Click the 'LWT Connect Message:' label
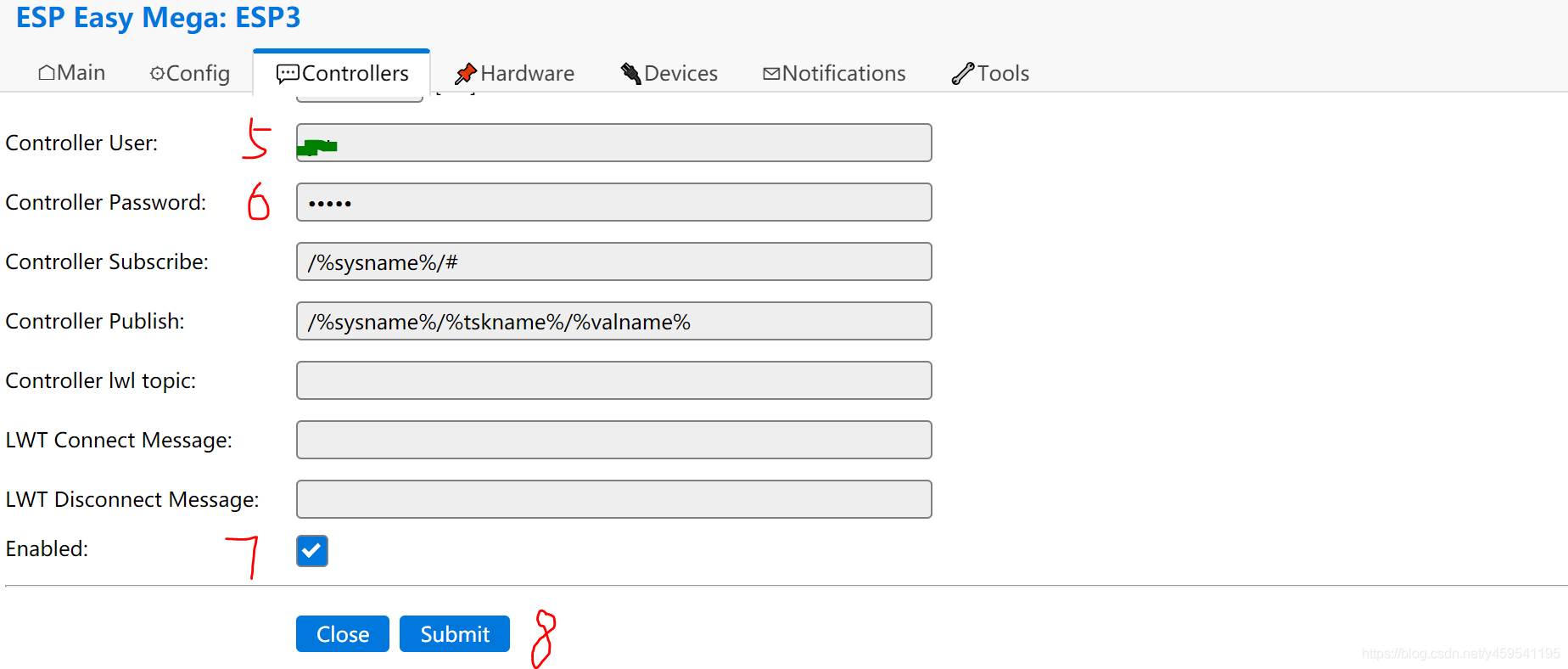The height and width of the screenshot is (669, 1568). (119, 440)
